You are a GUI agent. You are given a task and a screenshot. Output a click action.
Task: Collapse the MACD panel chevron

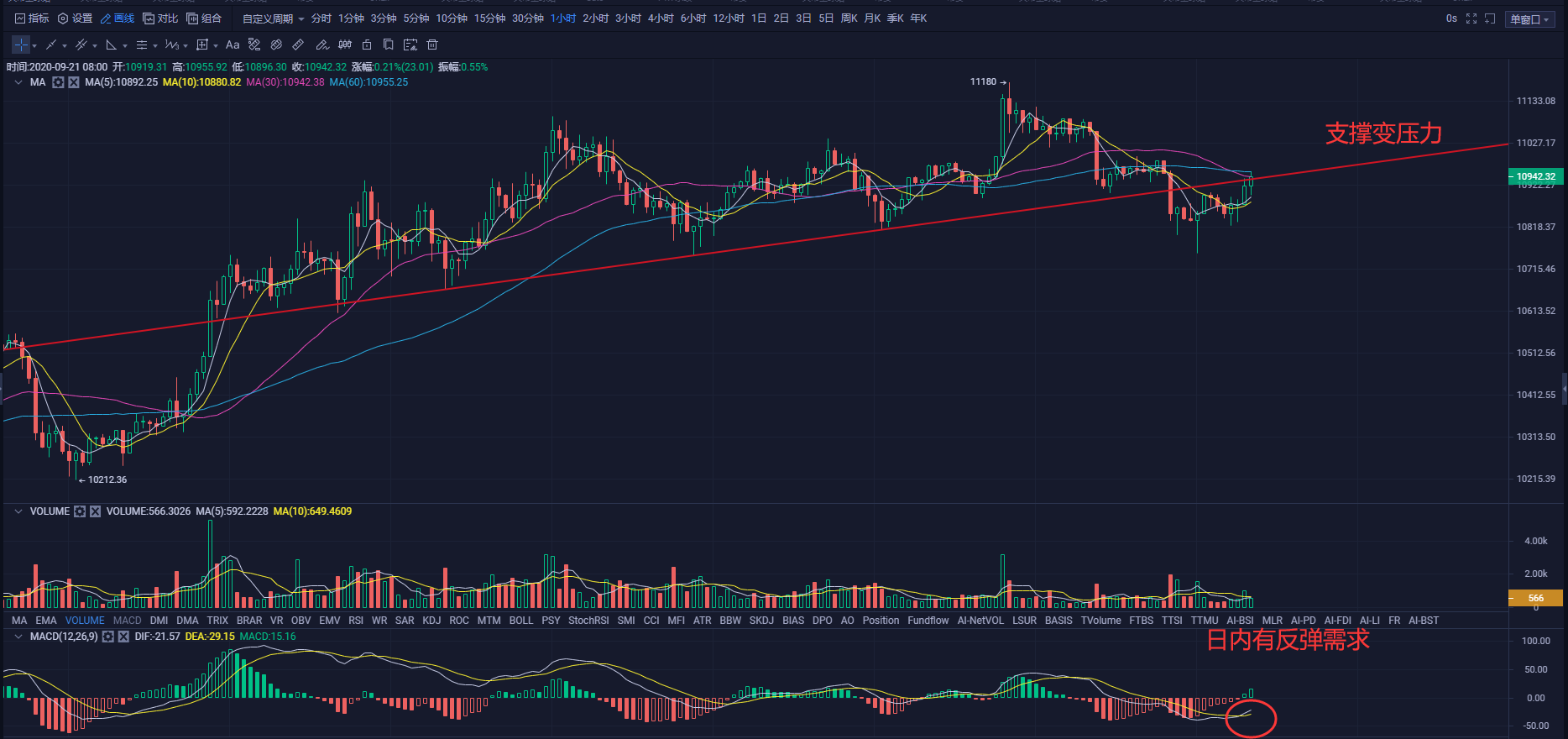coord(18,637)
